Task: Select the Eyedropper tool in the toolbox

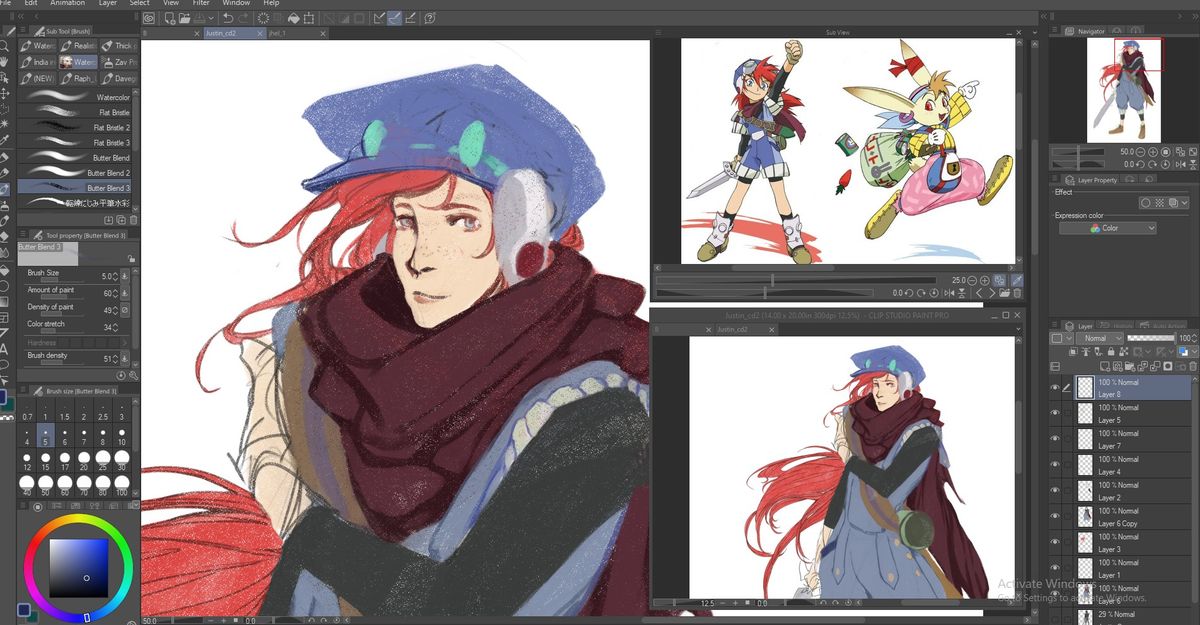Action: tap(5, 139)
